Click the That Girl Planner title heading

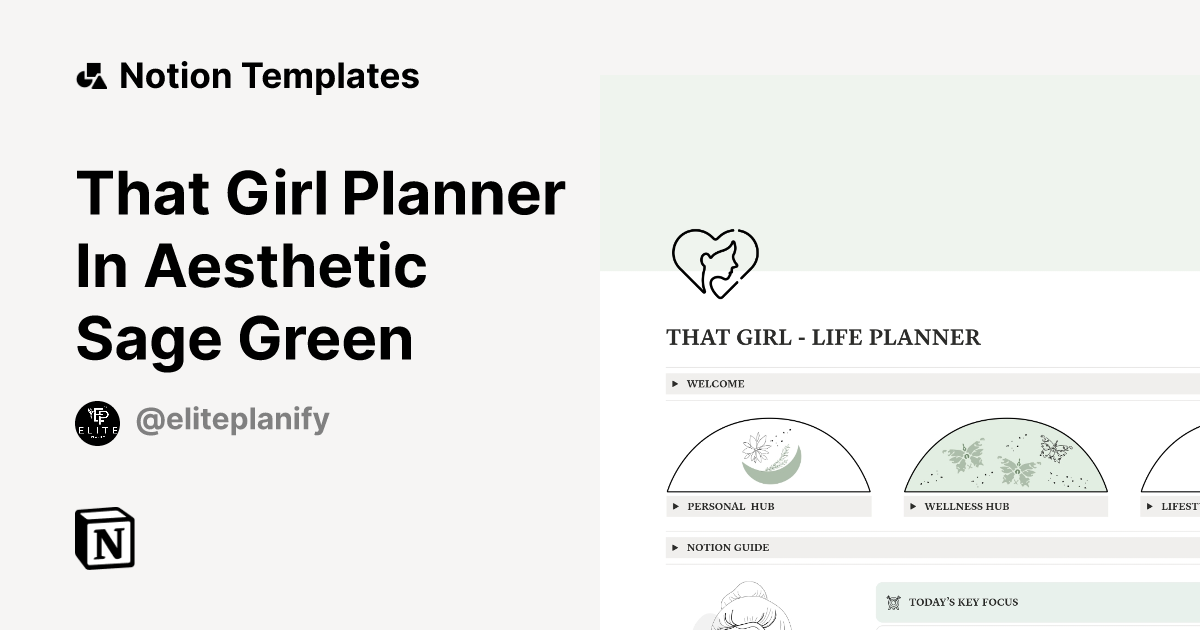click(x=320, y=264)
